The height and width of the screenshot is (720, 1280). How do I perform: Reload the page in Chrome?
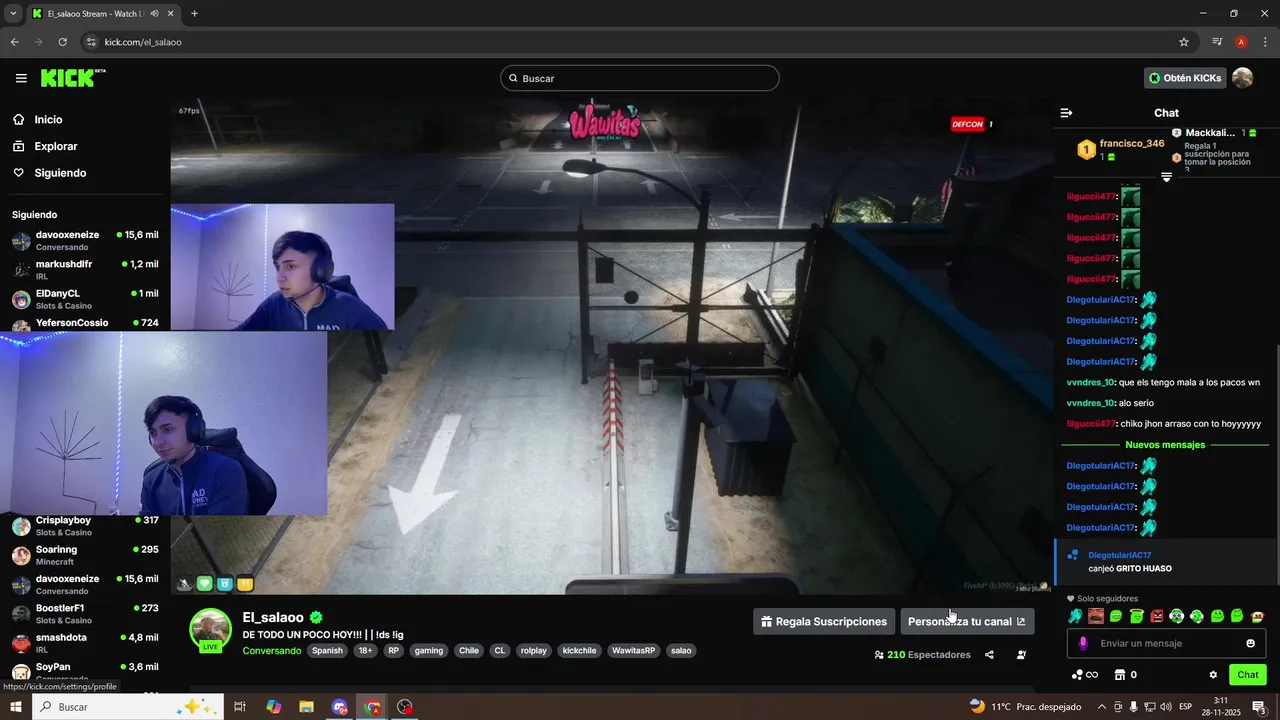(x=62, y=42)
